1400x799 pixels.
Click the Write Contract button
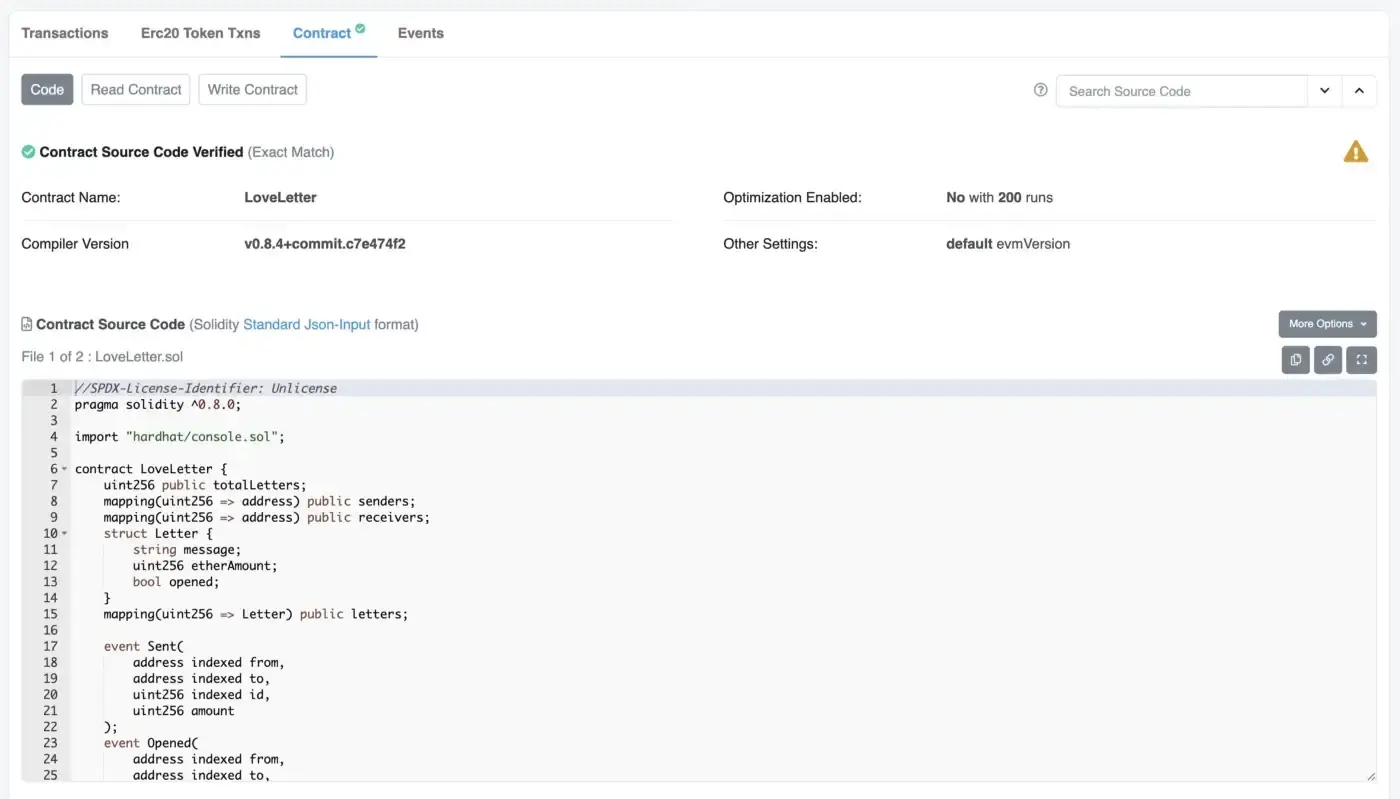pos(252,90)
